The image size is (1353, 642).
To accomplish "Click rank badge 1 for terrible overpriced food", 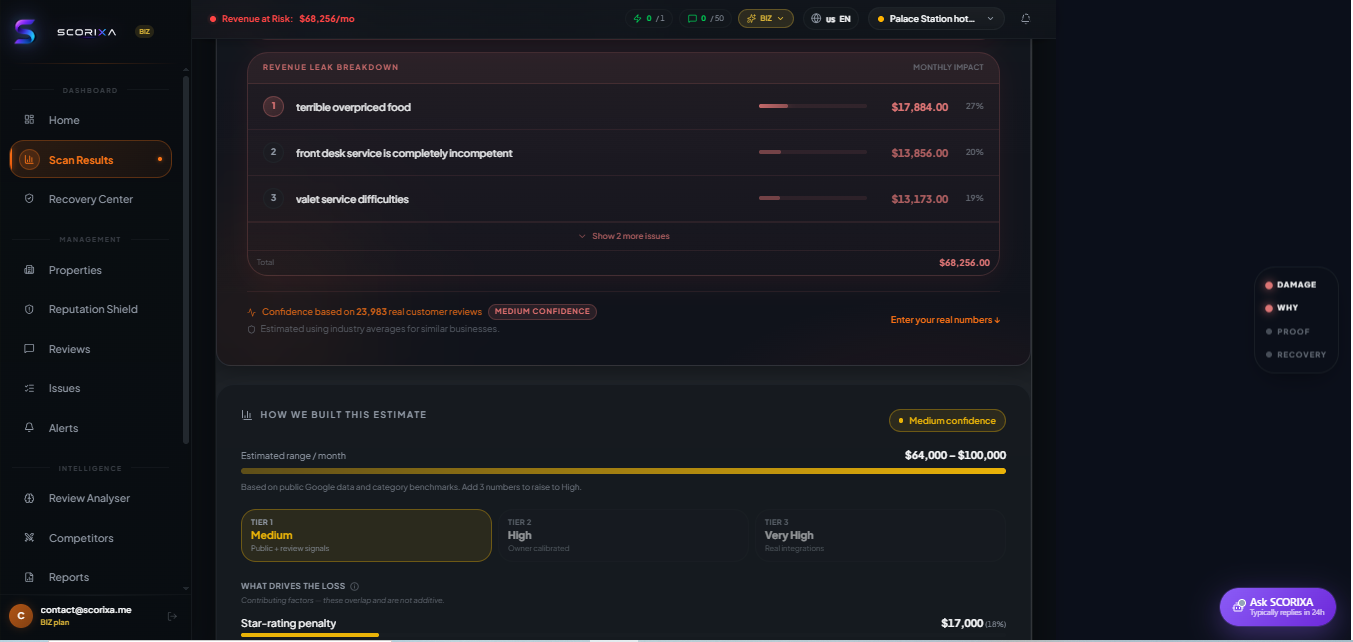I will [x=273, y=106].
